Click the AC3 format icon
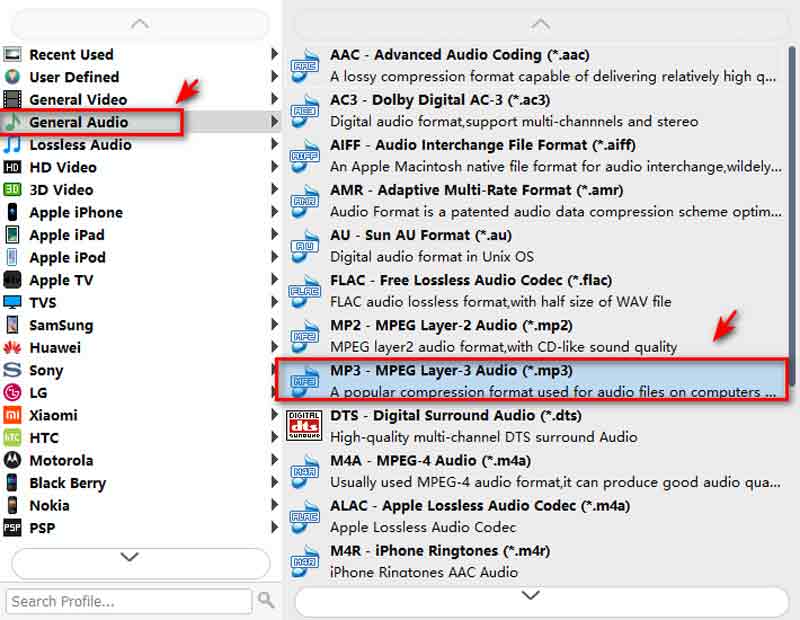The width and height of the screenshot is (800, 620). (305, 110)
